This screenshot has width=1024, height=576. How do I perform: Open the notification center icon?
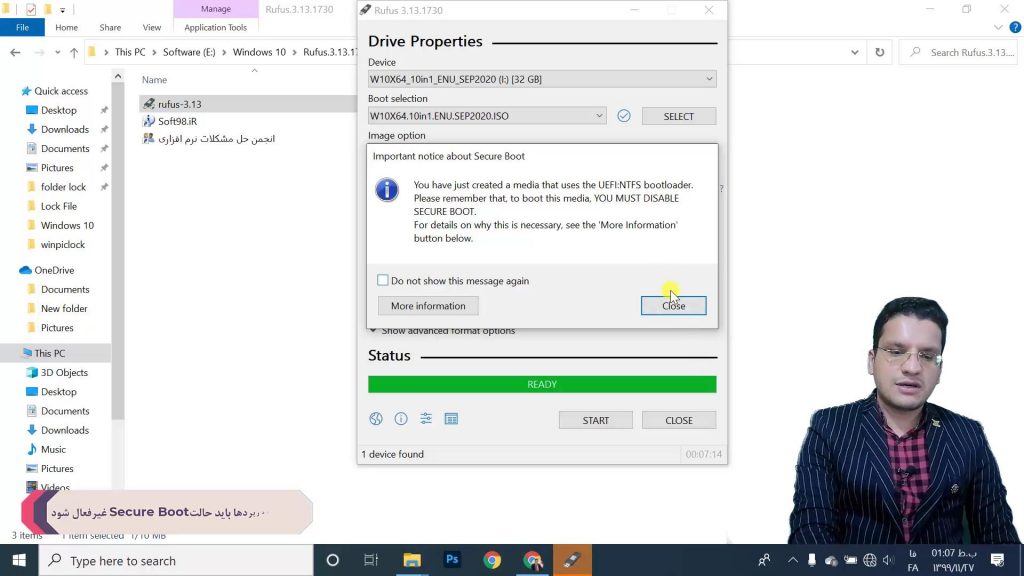[x=997, y=560]
